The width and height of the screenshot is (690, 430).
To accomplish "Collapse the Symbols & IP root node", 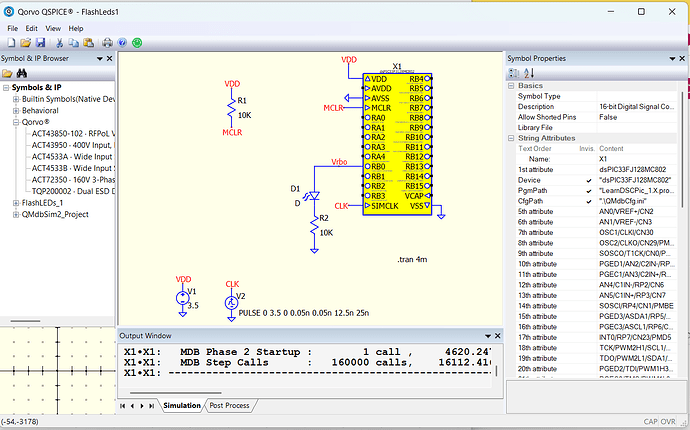I will pyautogui.click(x=6, y=88).
